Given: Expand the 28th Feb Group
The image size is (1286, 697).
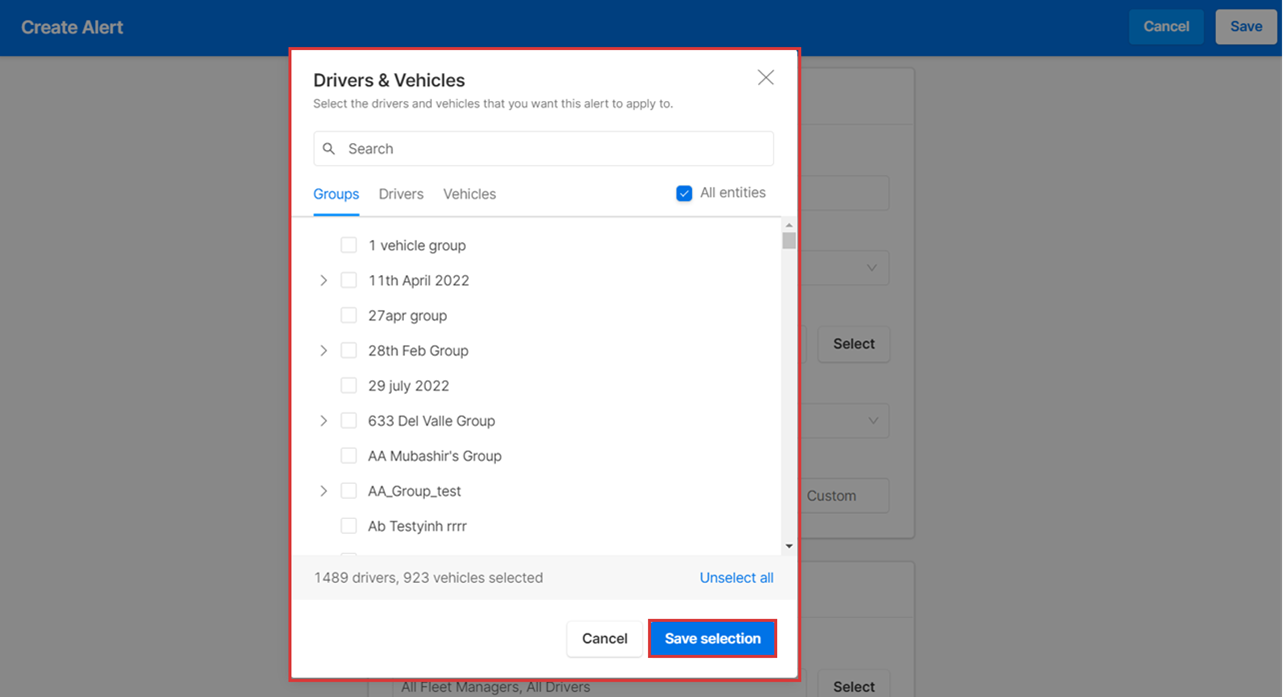Looking at the screenshot, I should coord(323,351).
